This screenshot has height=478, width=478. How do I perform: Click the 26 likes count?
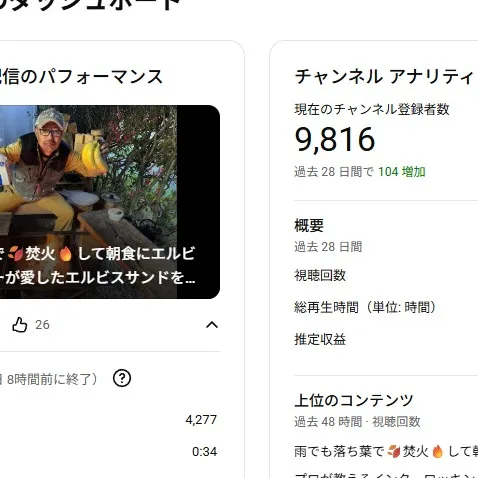42,325
